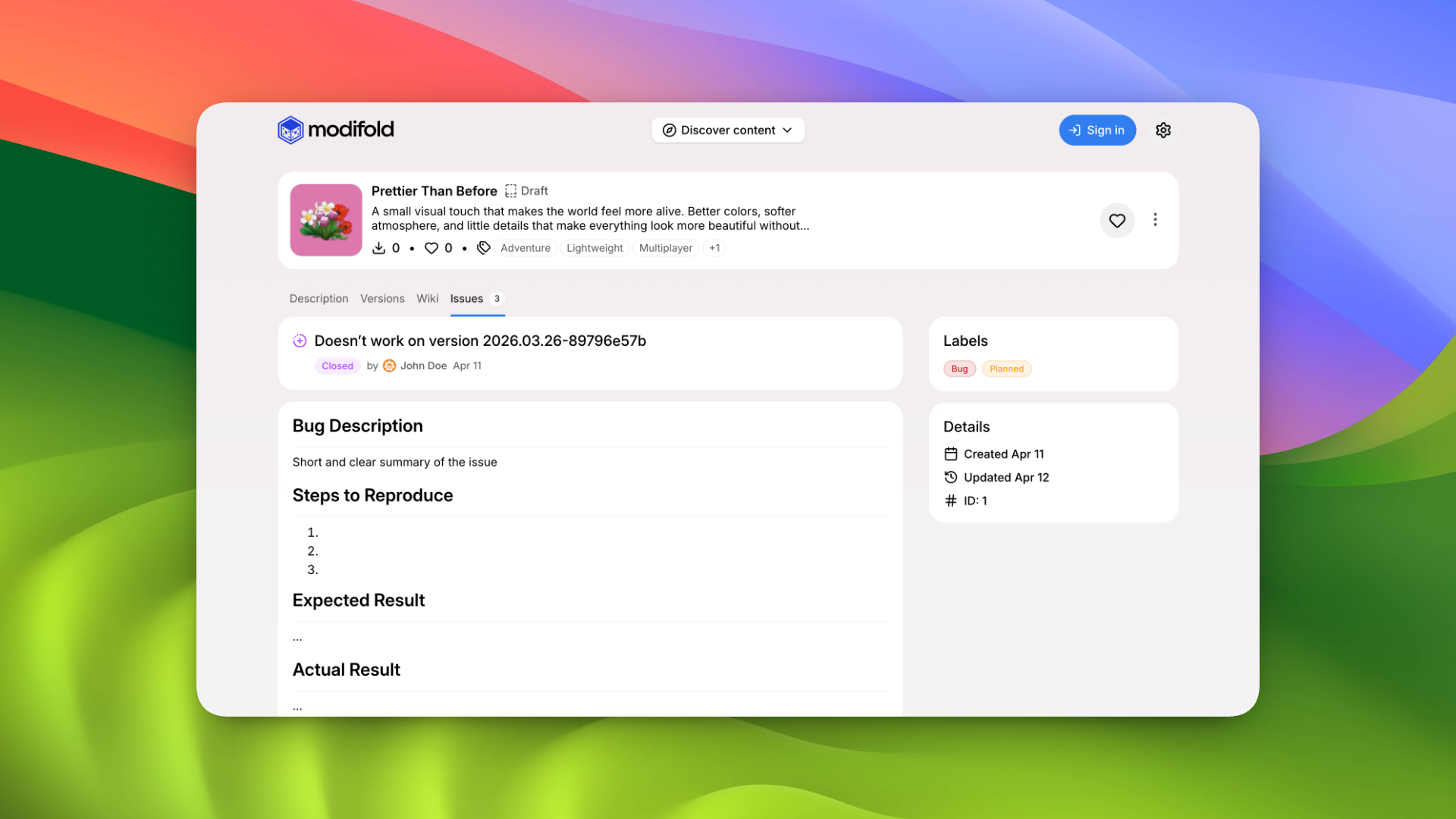The image size is (1456, 819).
Task: Go to the Wiki tab
Action: click(x=427, y=299)
